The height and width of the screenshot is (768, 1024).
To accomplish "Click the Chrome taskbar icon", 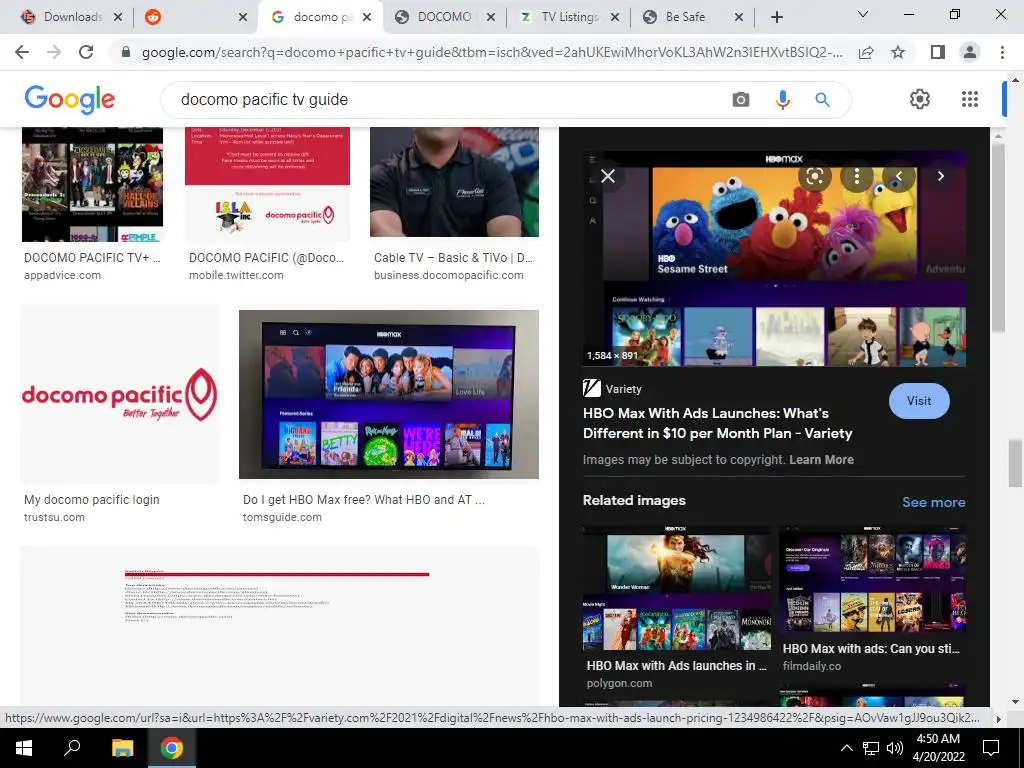I will click(x=172, y=748).
